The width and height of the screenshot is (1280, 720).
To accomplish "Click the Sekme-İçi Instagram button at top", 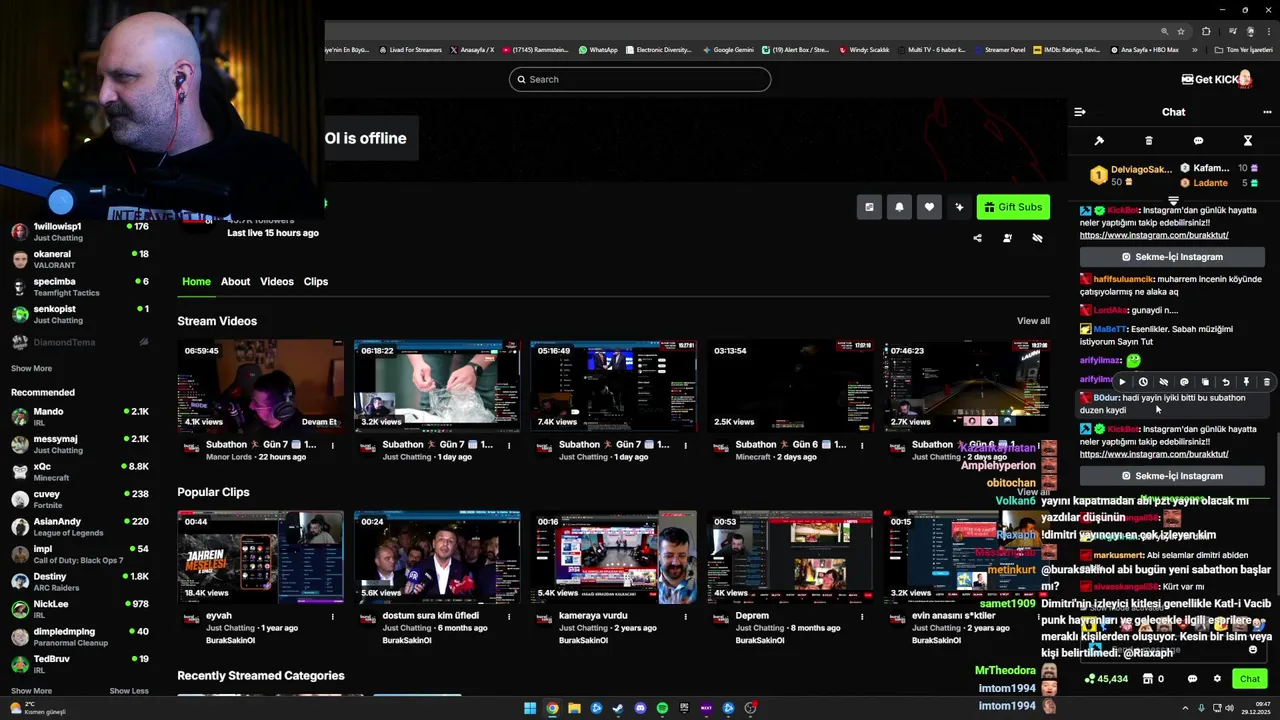I will 1172,257.
